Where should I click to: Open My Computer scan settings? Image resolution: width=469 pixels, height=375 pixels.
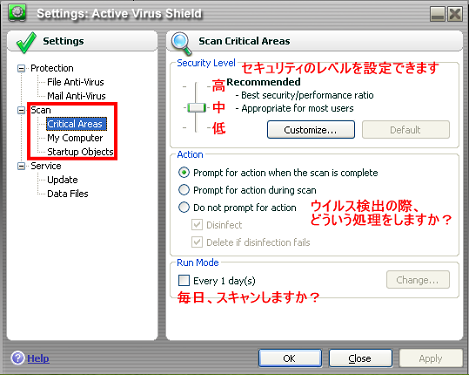coord(75,138)
